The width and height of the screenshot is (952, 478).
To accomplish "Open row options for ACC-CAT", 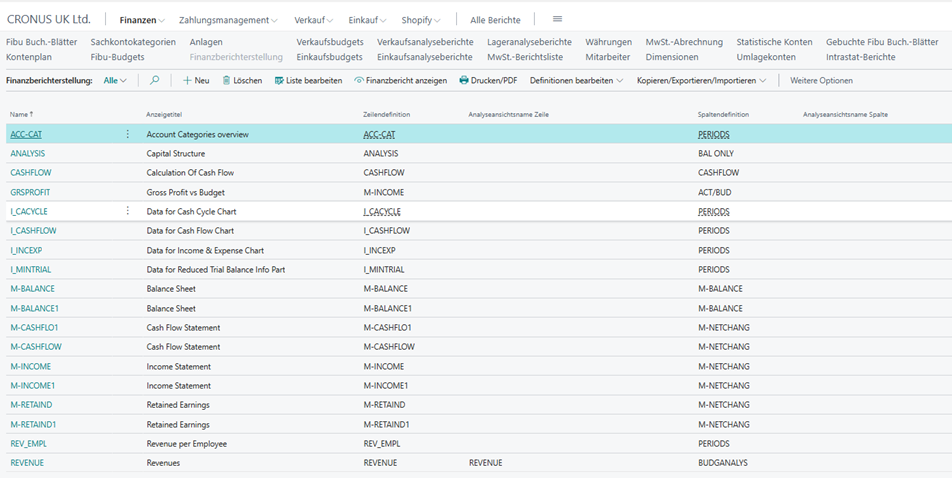I will 127,134.
